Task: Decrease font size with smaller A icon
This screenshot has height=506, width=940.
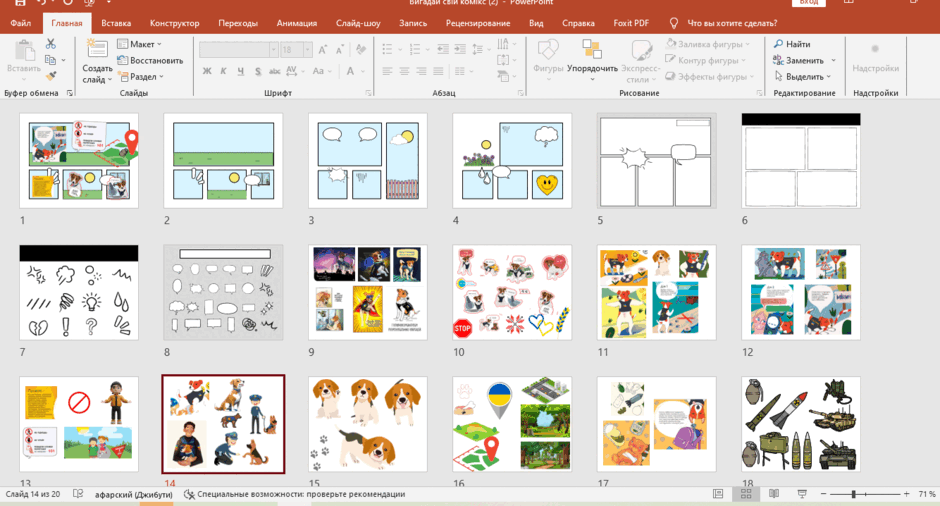Action: pos(339,50)
